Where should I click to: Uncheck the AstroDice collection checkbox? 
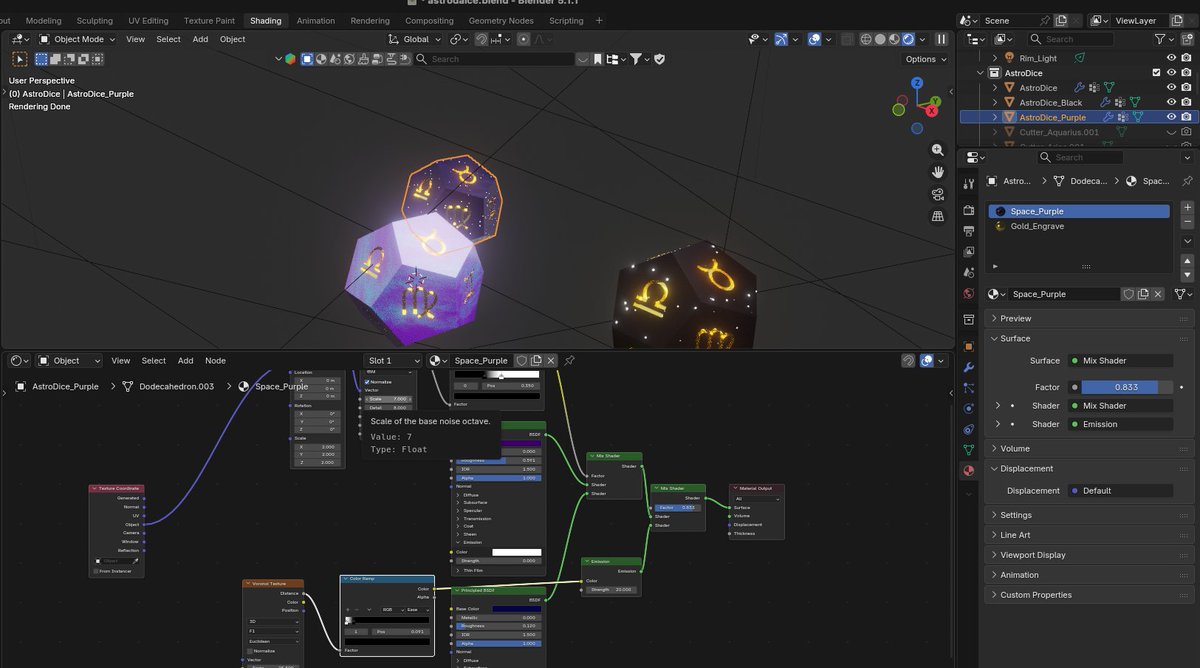click(1157, 73)
